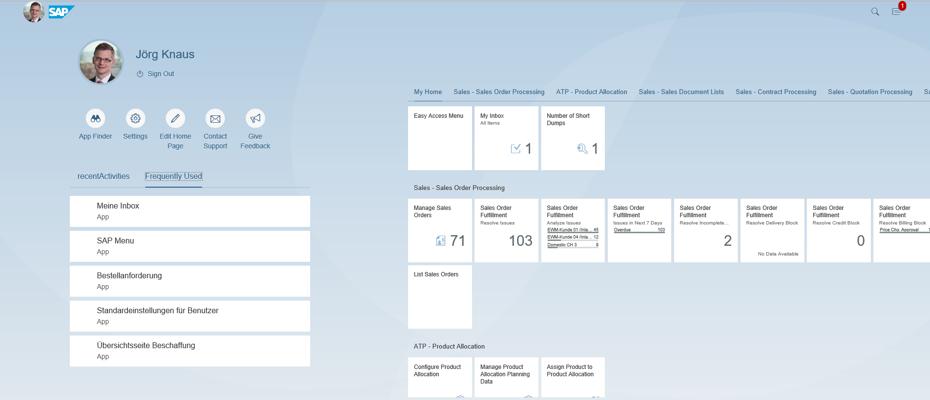Open Sales Order Fulfillment Analyze Issues tile

[573, 230]
